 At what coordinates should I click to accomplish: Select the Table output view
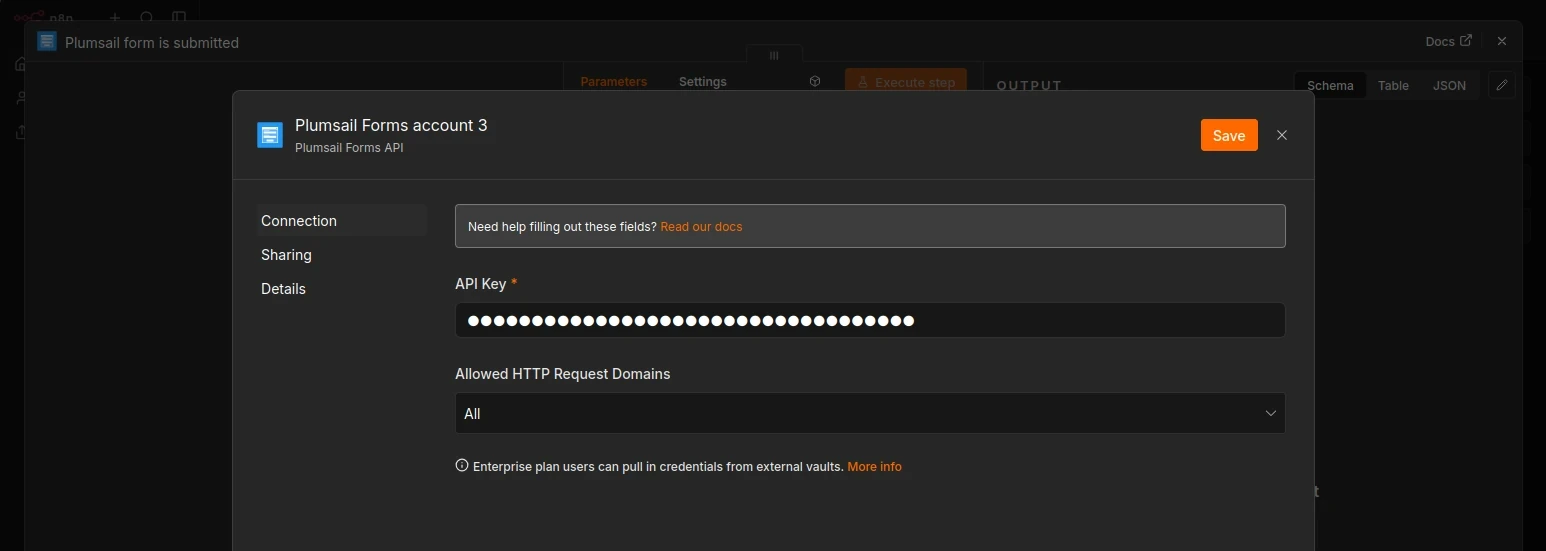(x=1393, y=85)
